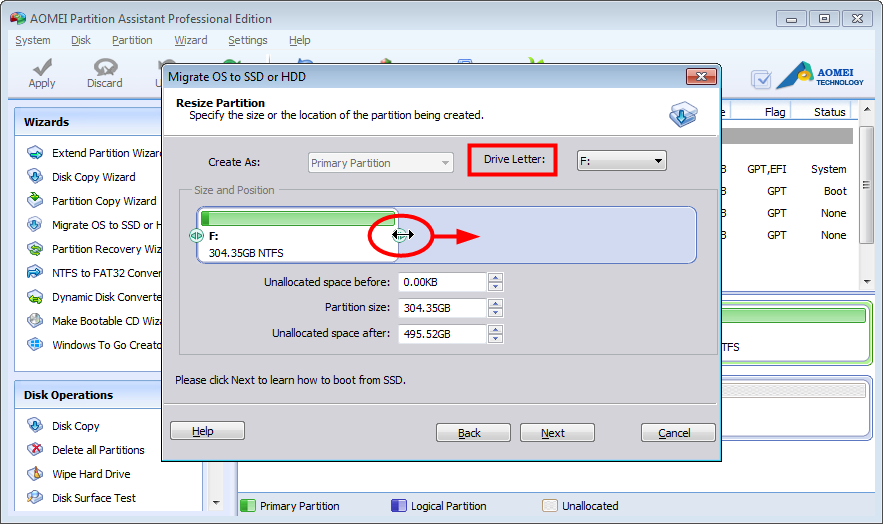Click Make Bootable CD Wizard icon

tap(35, 320)
